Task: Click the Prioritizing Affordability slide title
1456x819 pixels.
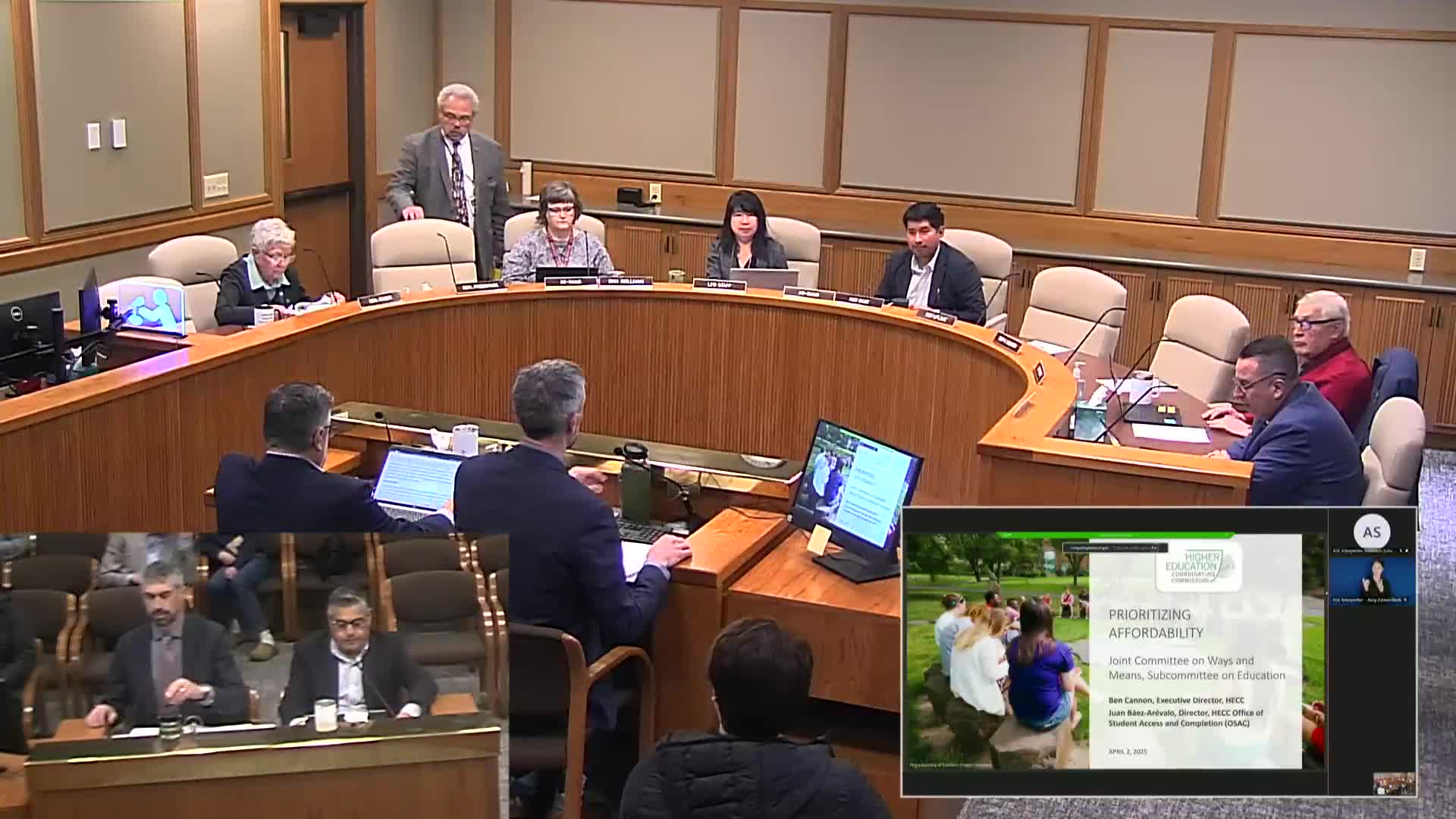Action: pos(1156,623)
